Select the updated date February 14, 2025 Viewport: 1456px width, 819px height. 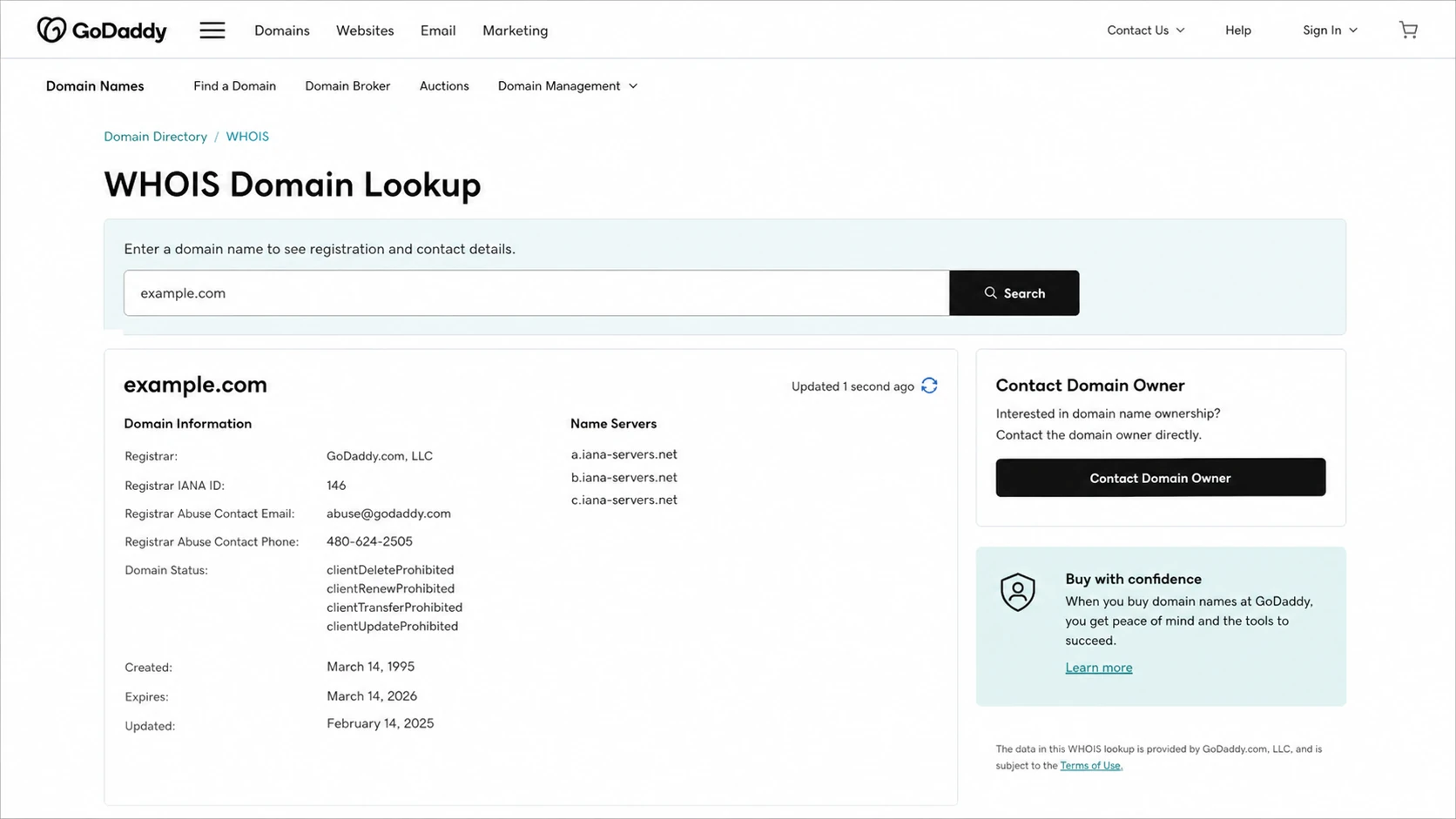(380, 723)
